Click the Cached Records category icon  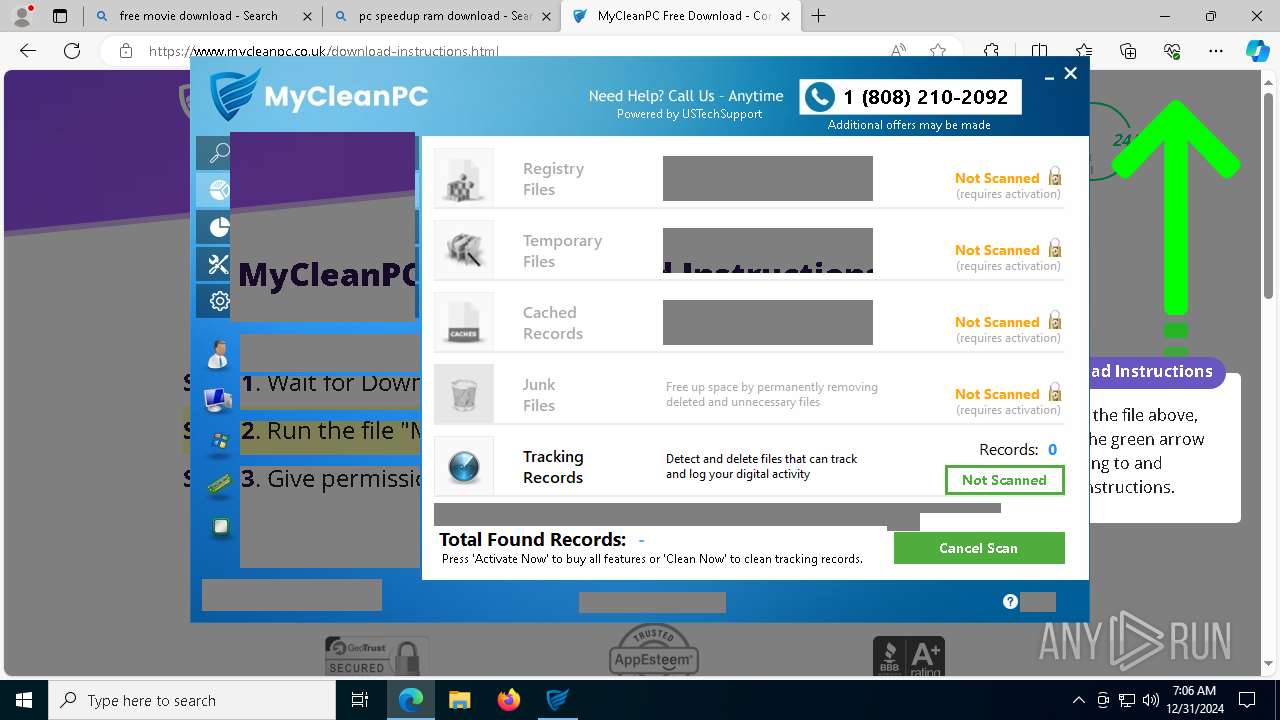coord(464,322)
